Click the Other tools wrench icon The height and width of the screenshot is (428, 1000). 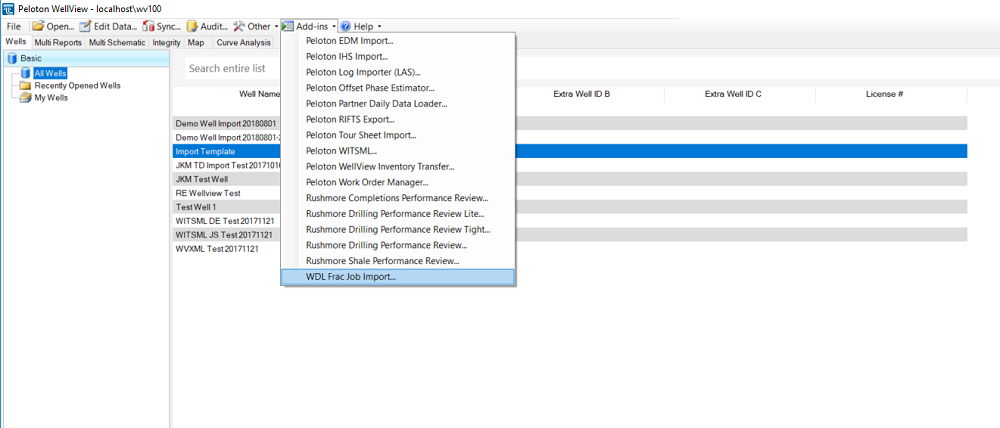[x=239, y=26]
